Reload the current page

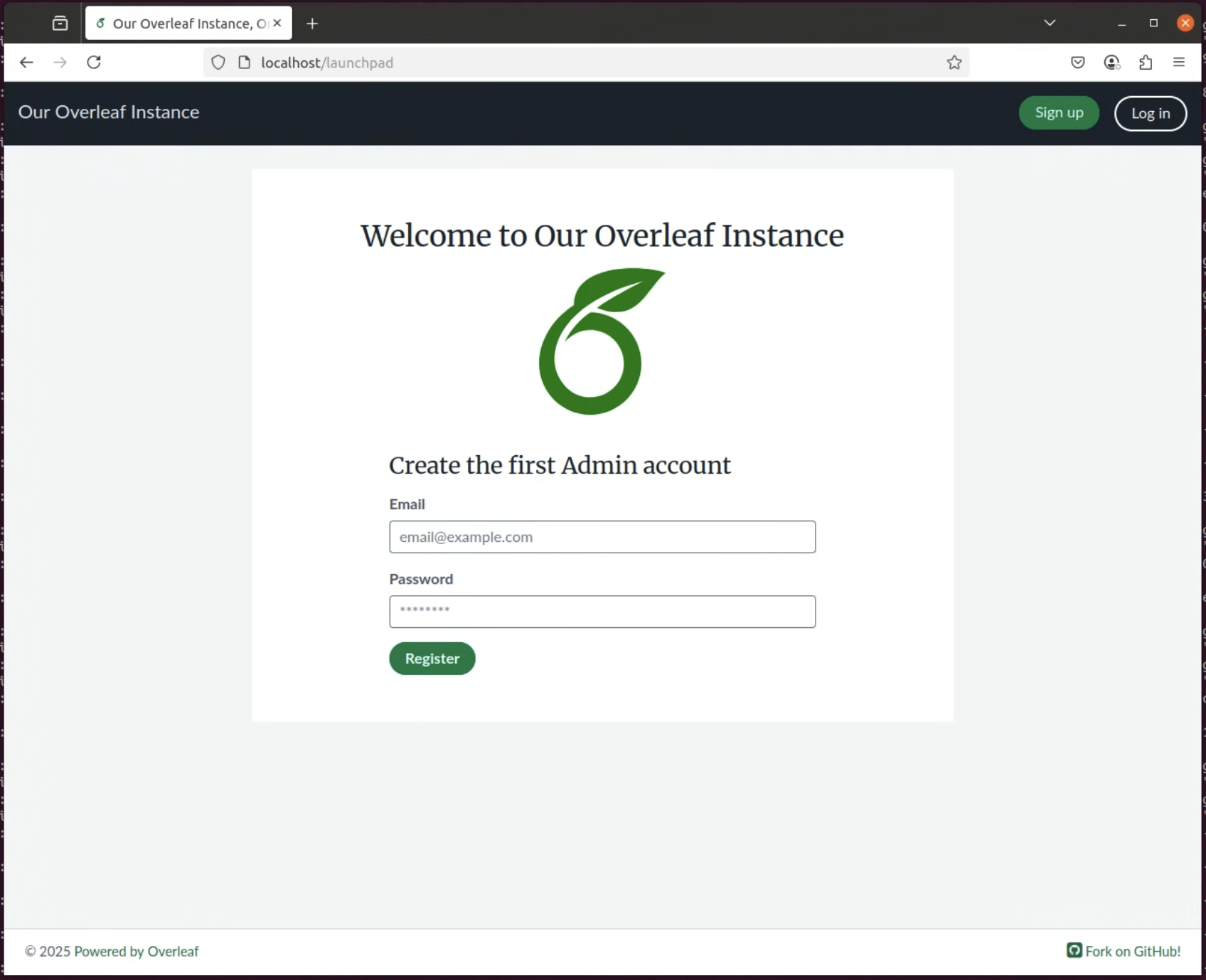pyautogui.click(x=94, y=63)
